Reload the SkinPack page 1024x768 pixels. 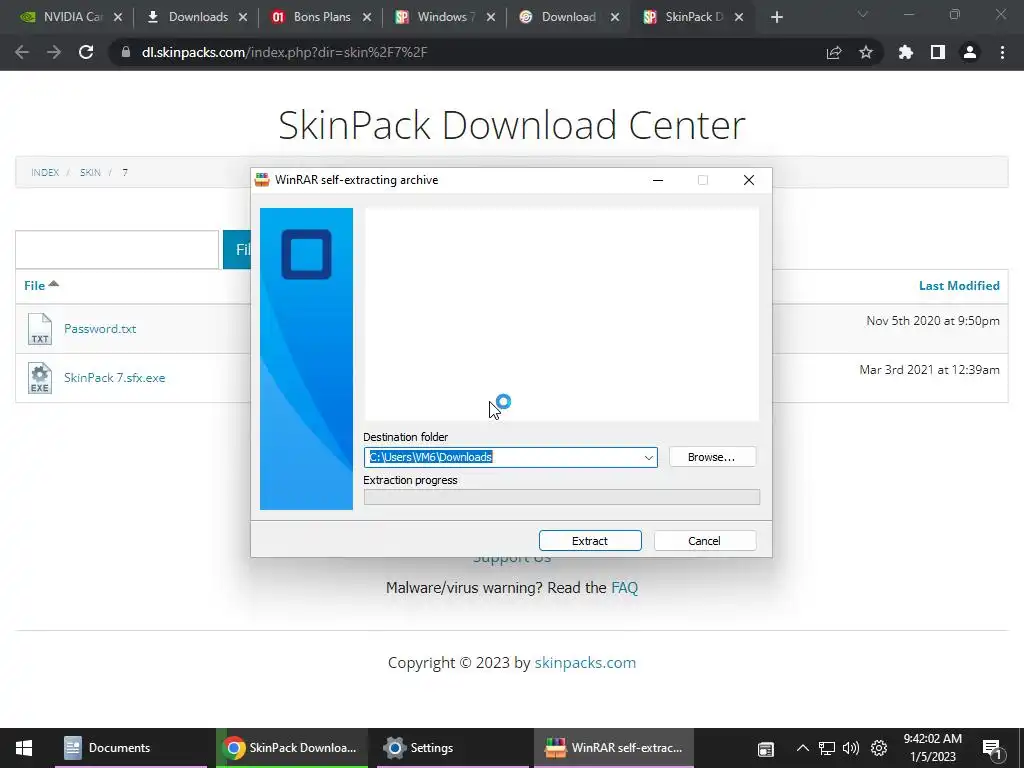coord(86,52)
